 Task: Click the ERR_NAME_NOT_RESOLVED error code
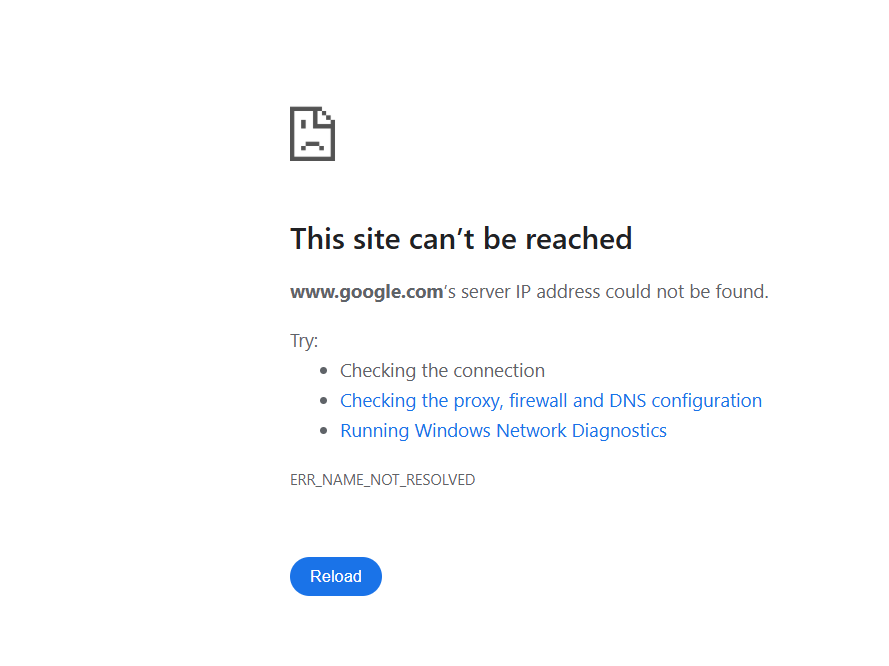coord(382,480)
